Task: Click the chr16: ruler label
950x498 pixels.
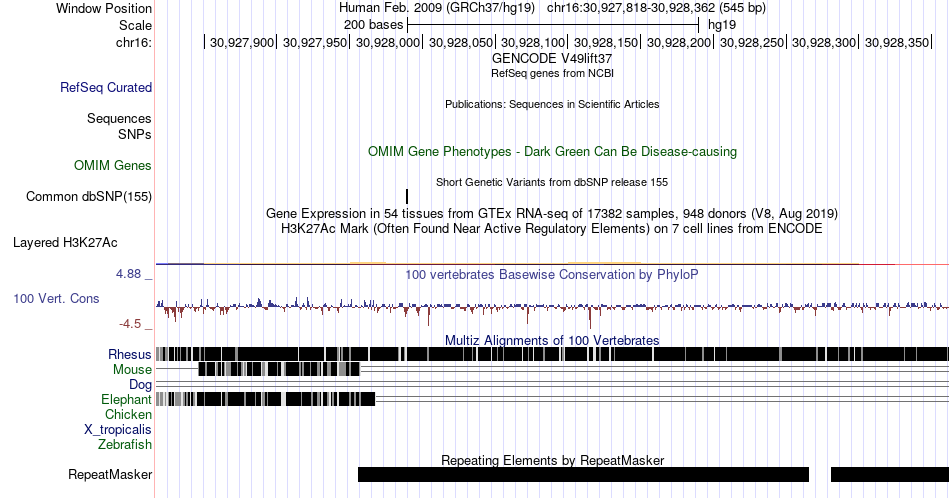Action: pyautogui.click(x=134, y=42)
